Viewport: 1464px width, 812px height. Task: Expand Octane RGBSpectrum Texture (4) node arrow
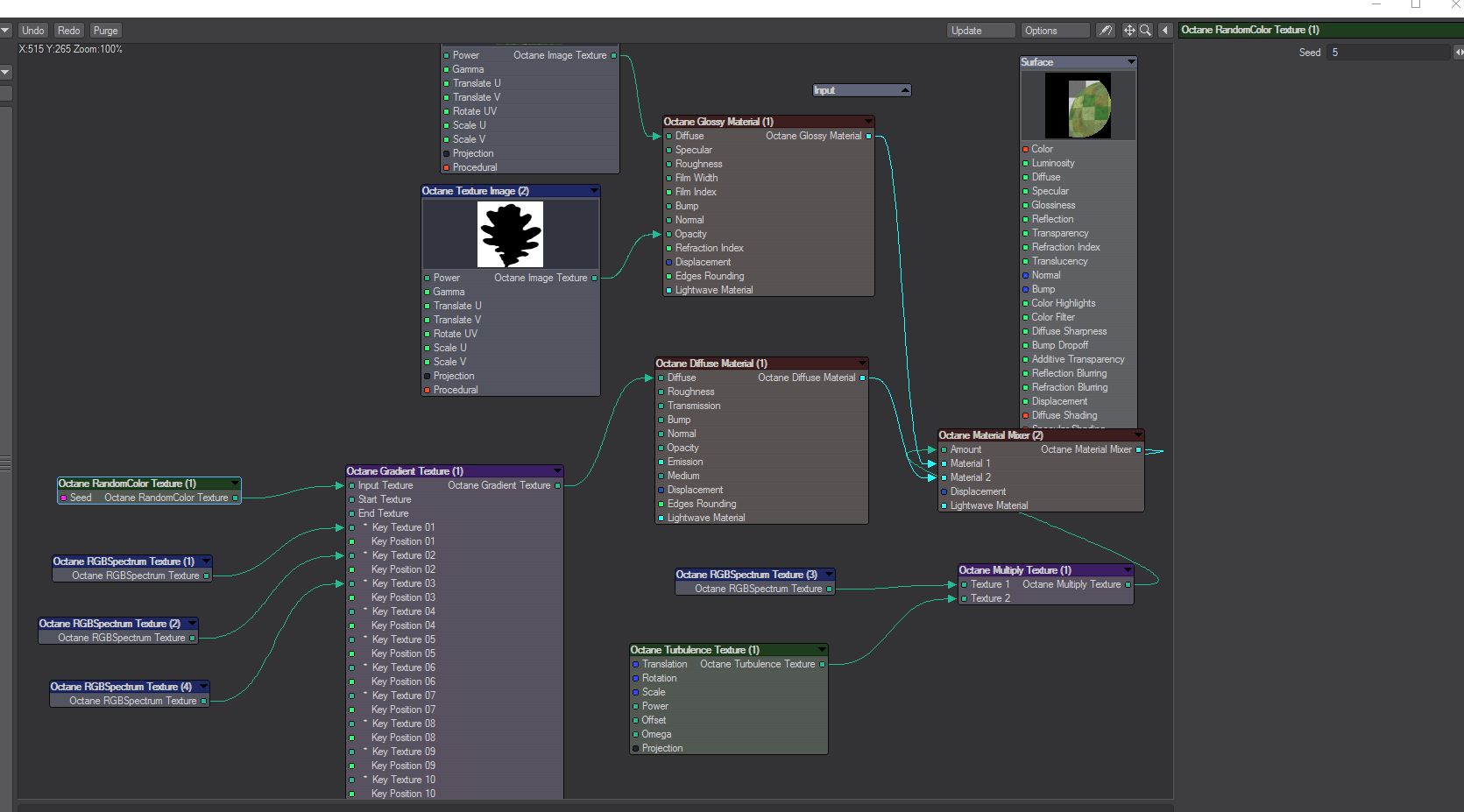pos(203,687)
